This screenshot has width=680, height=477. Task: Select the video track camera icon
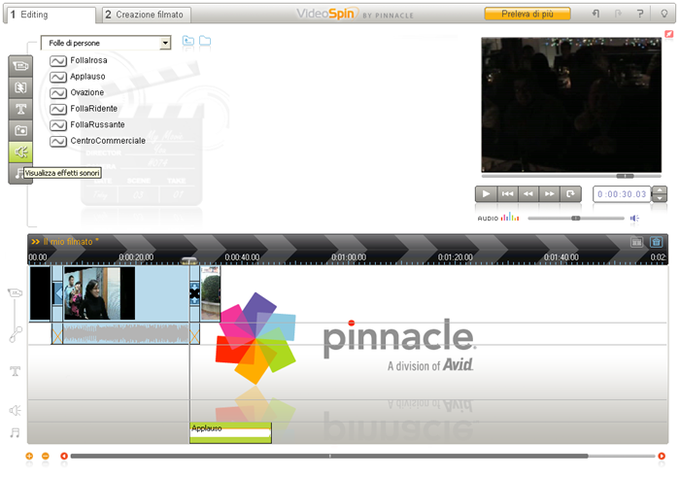(x=15, y=293)
